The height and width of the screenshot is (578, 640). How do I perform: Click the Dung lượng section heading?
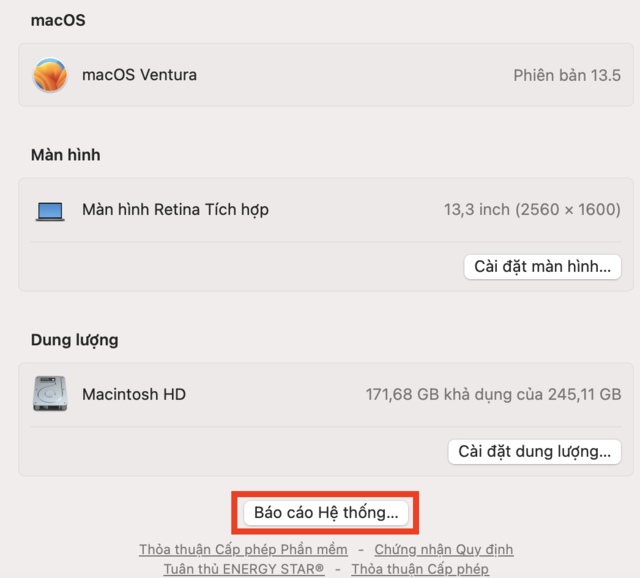tap(74, 340)
